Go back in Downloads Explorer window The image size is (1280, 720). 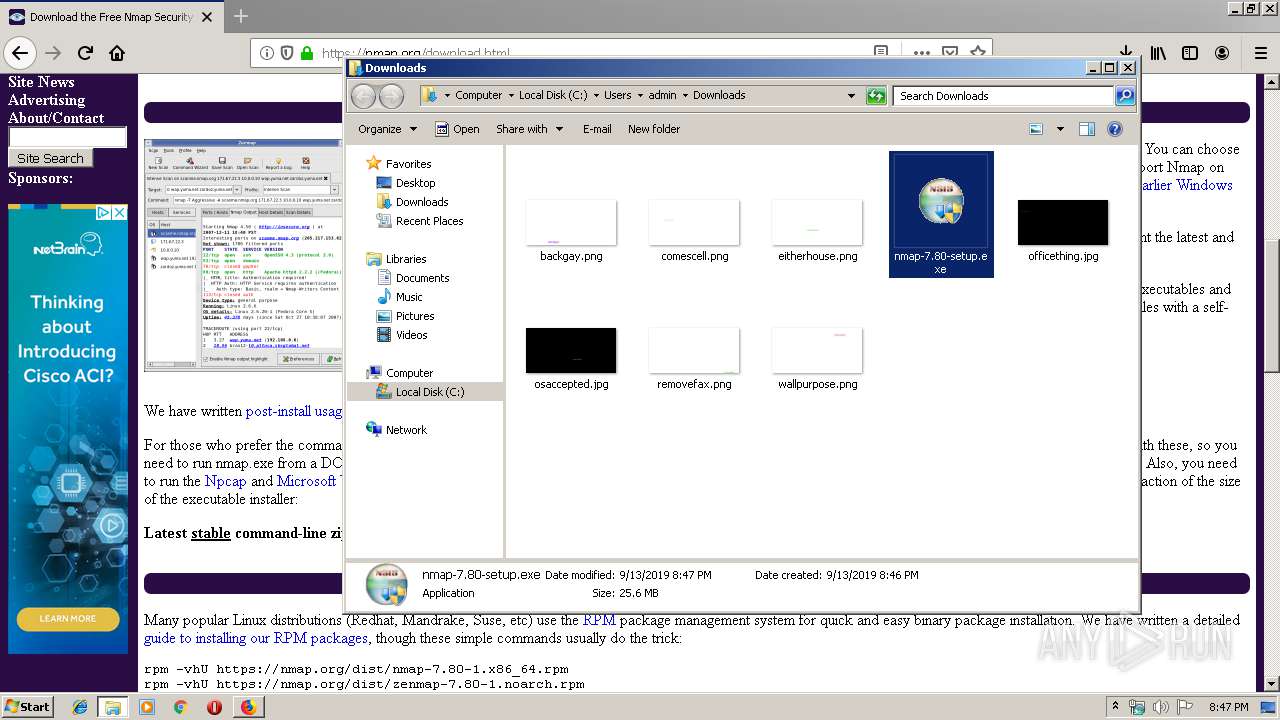tap(364, 96)
